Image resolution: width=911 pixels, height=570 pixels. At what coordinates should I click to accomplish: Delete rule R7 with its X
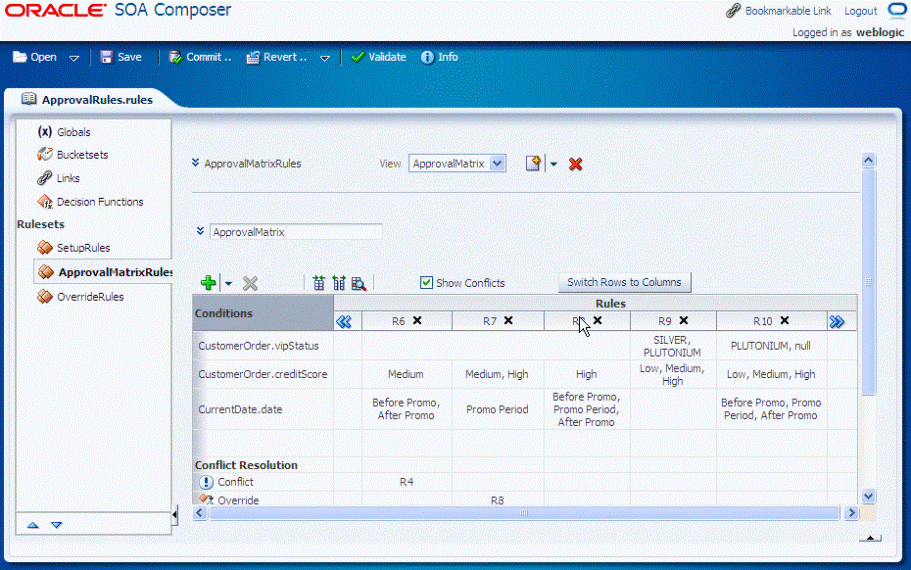[508, 320]
